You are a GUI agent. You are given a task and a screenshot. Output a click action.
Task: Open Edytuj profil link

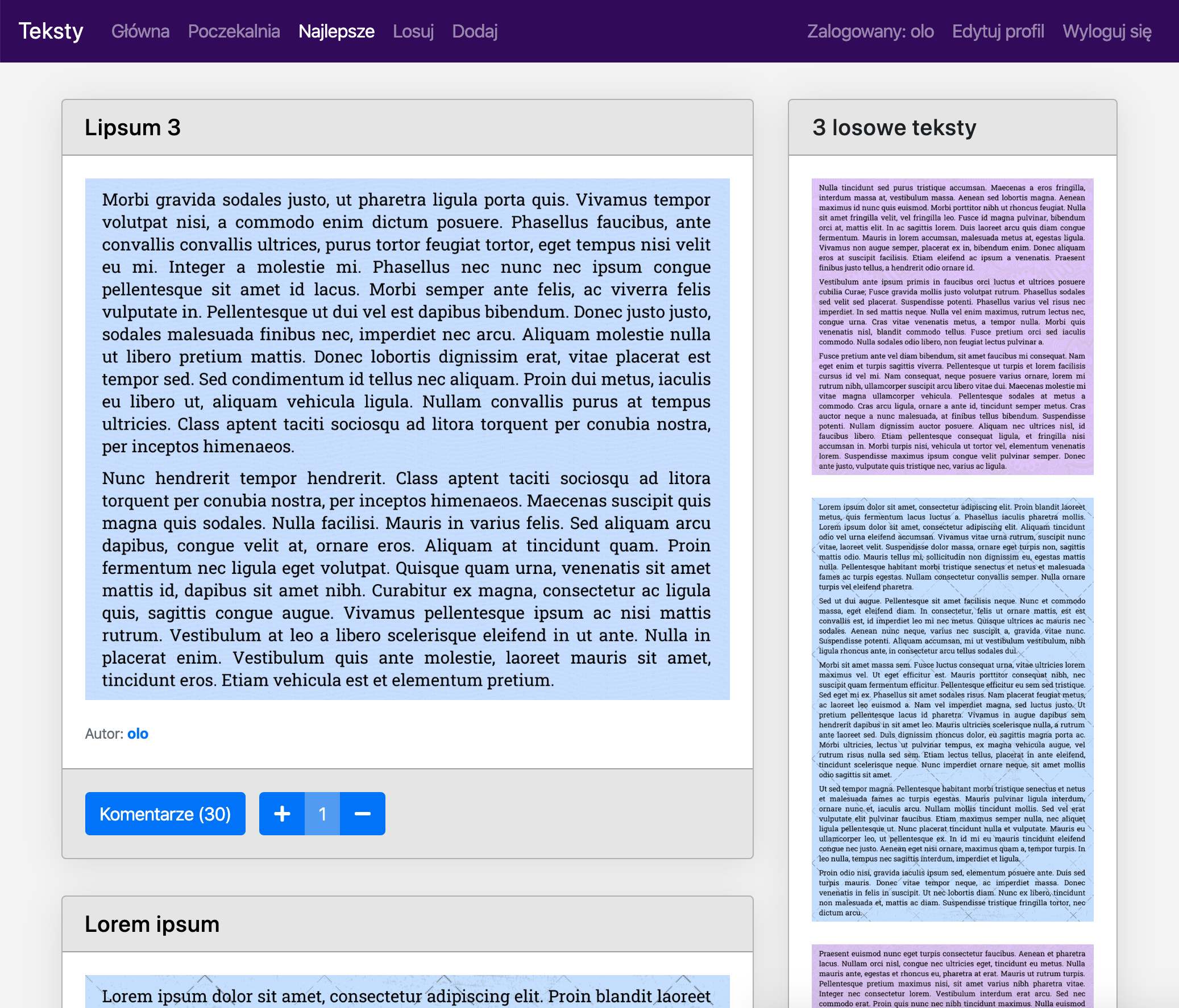[998, 31]
